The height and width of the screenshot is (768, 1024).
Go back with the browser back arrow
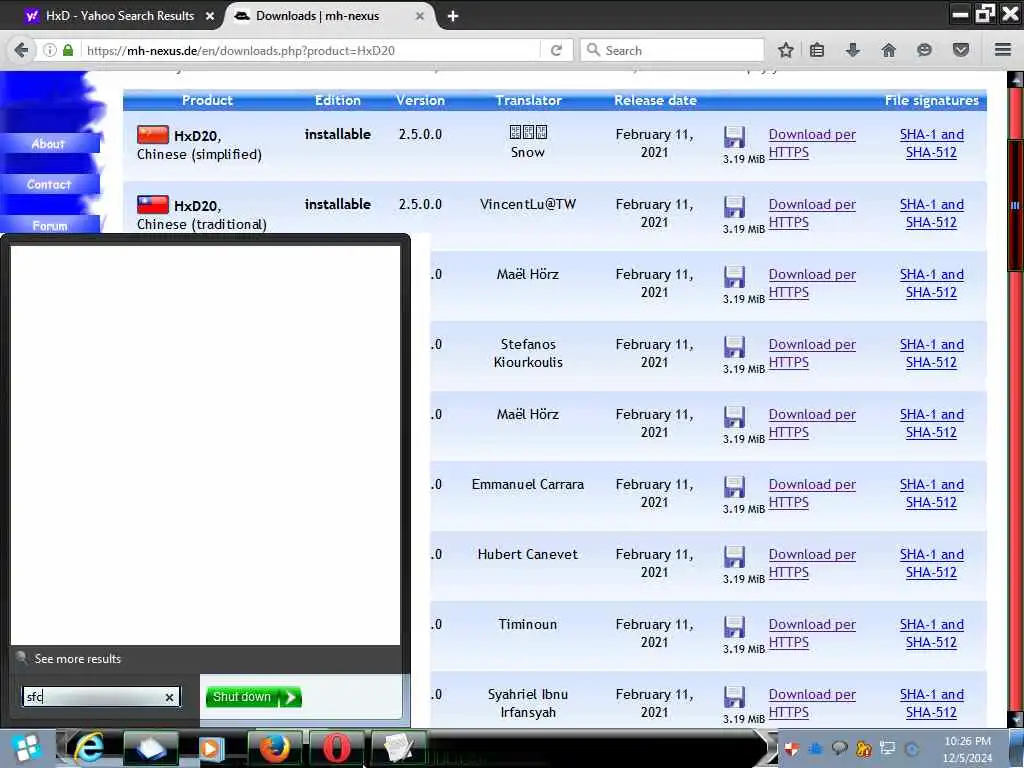[x=21, y=50]
